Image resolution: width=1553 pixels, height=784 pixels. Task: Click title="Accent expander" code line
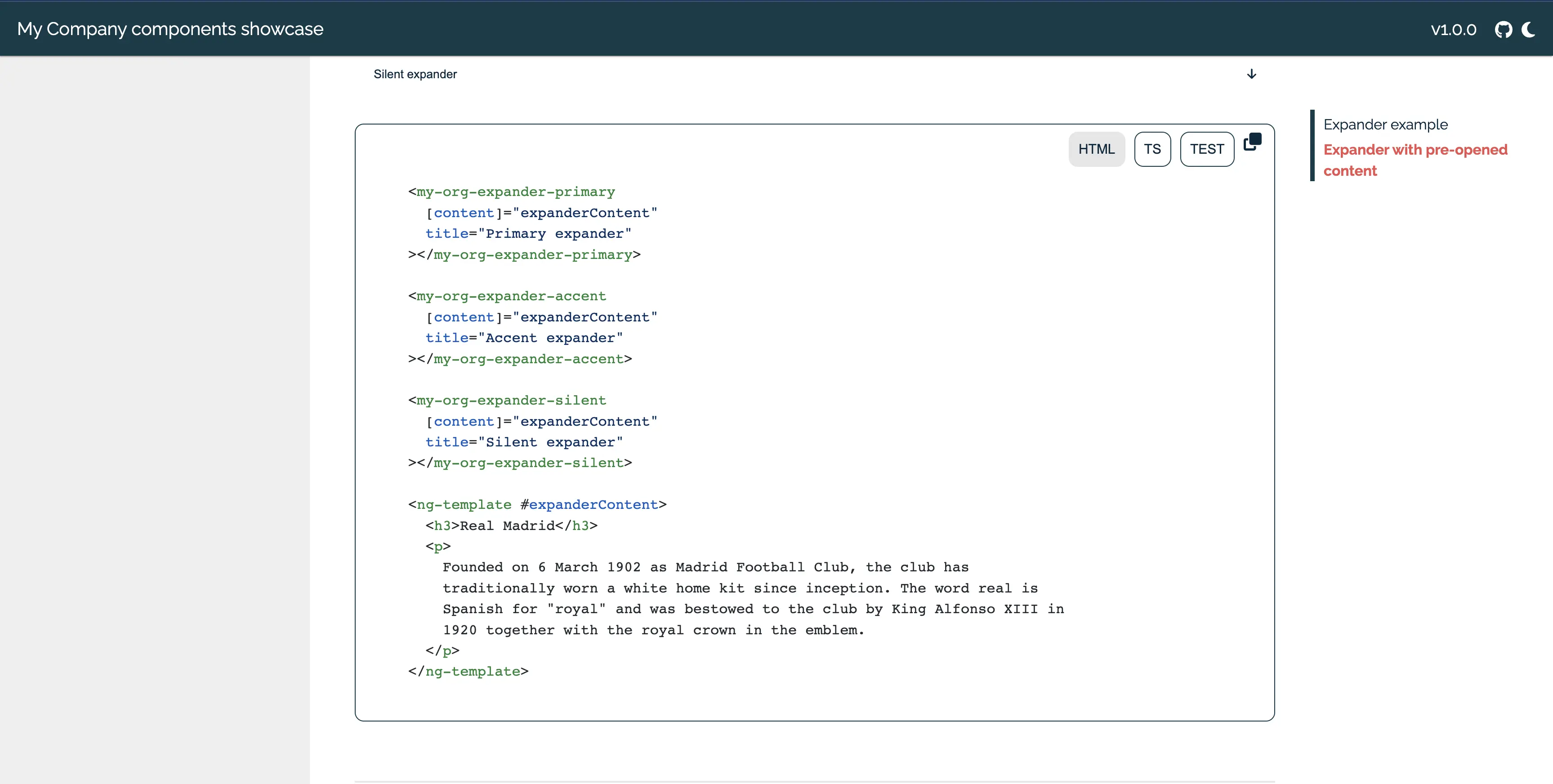[524, 338]
